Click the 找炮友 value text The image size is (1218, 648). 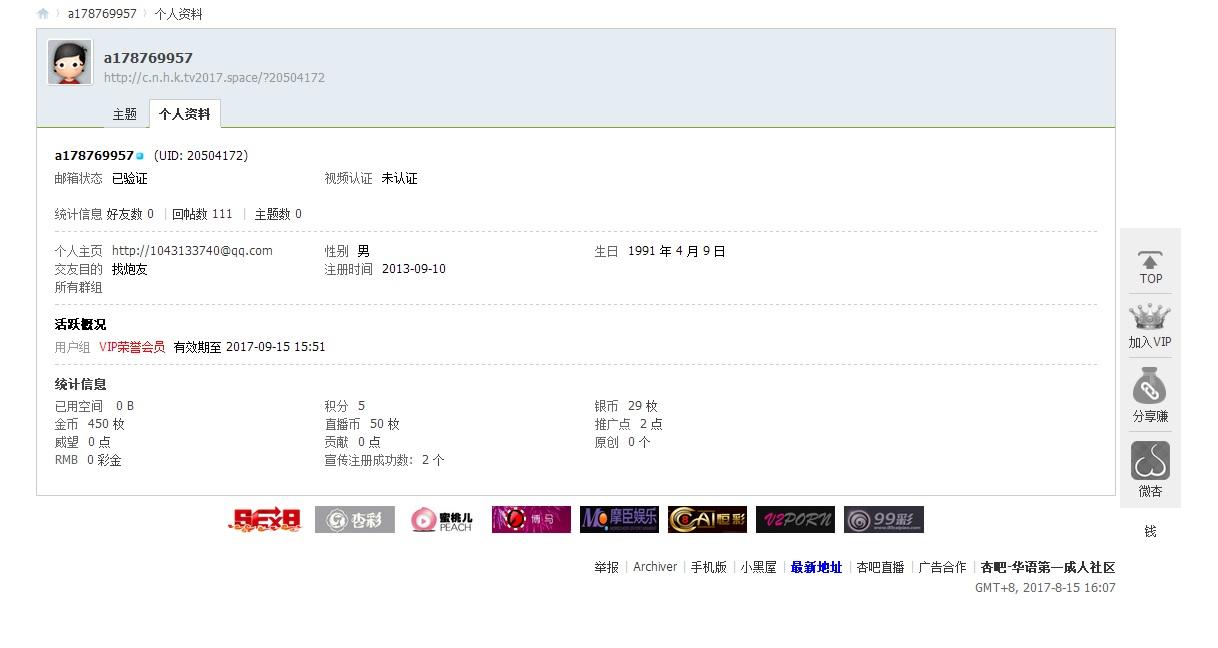tap(130, 269)
